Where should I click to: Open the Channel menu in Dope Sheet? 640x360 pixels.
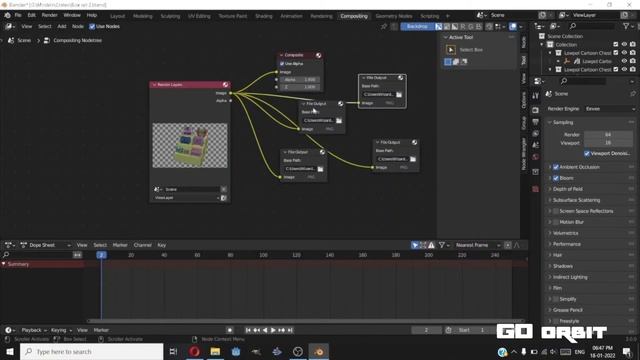click(x=142, y=245)
